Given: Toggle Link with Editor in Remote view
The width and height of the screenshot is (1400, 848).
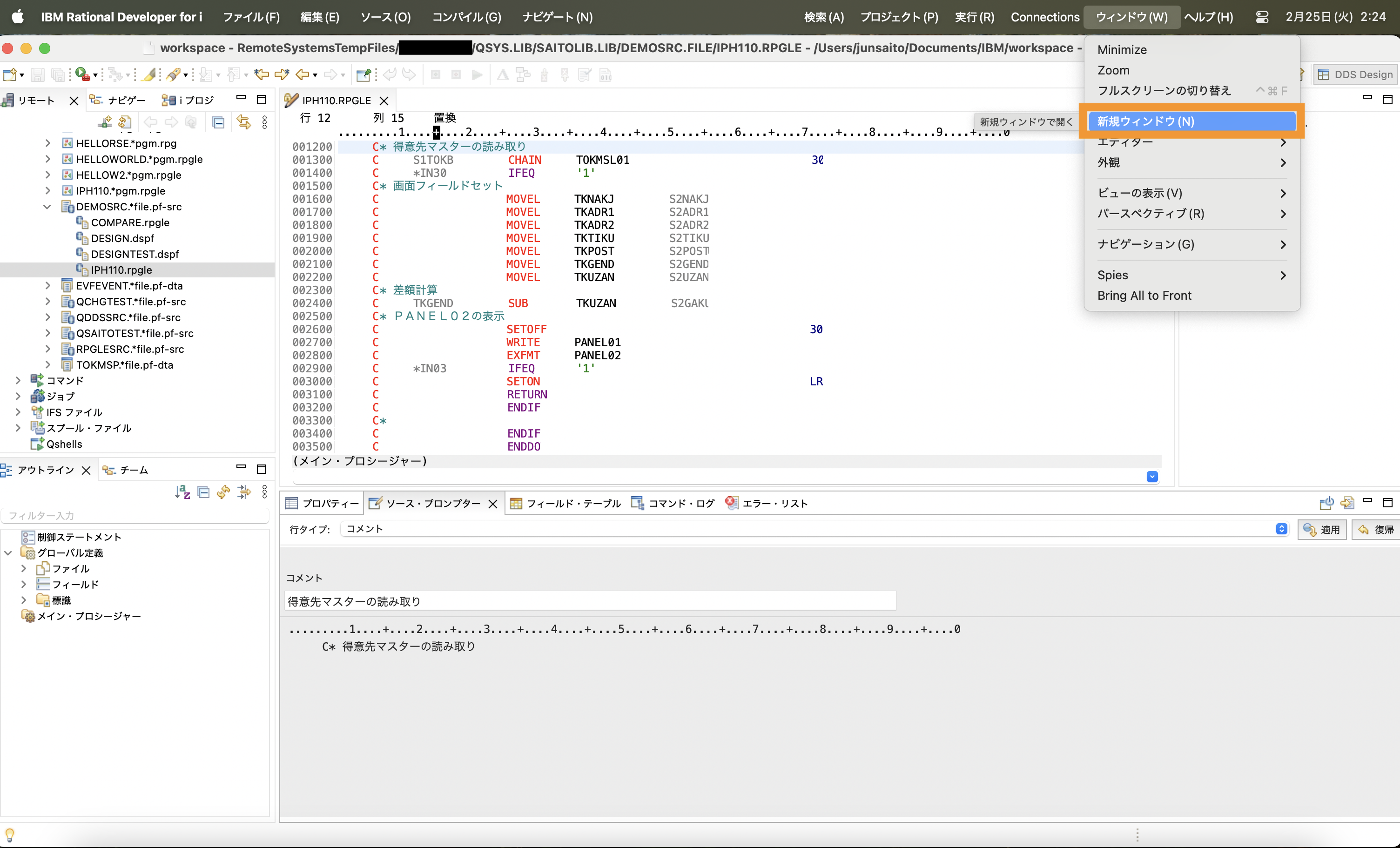Looking at the screenshot, I should pos(244,122).
